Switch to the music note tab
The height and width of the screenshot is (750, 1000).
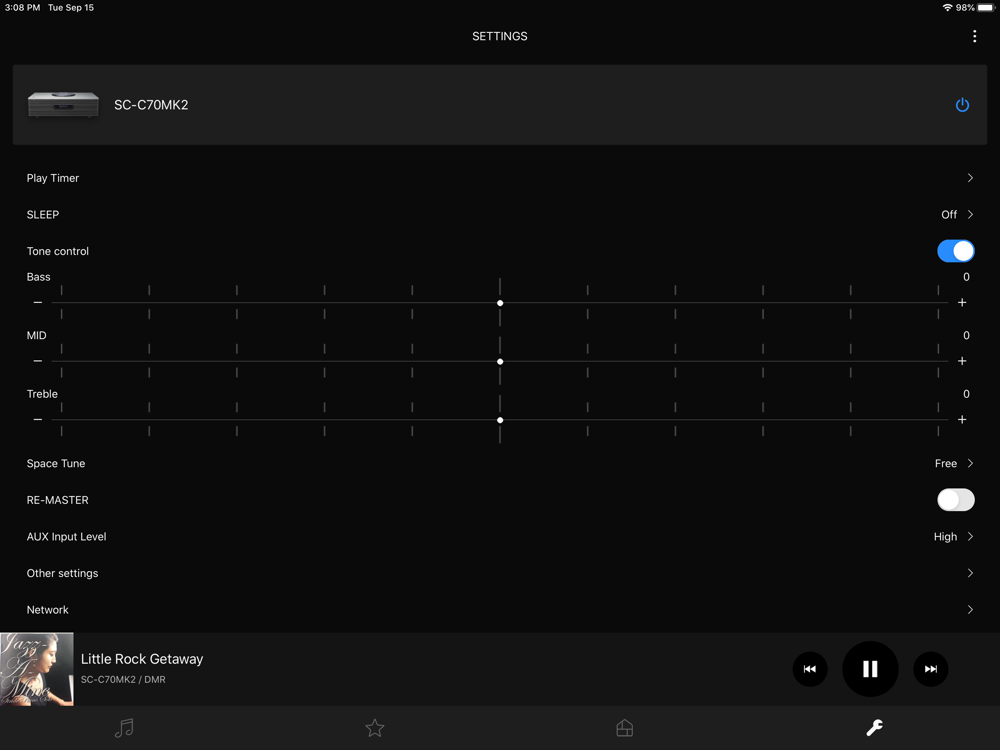click(124, 728)
